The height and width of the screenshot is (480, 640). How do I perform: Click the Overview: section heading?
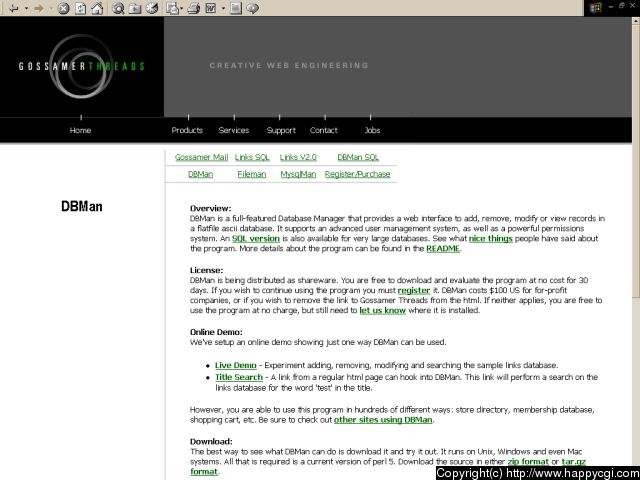pyautogui.click(x=211, y=208)
